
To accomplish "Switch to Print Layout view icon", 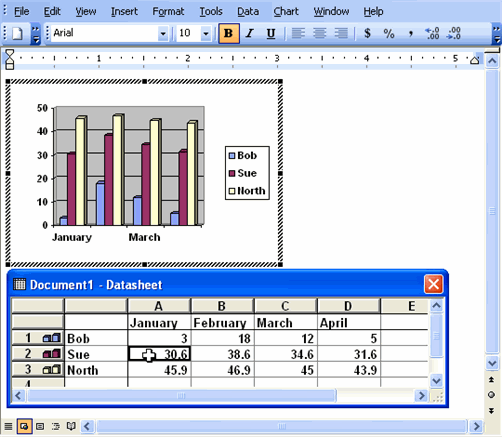I will point(40,426).
